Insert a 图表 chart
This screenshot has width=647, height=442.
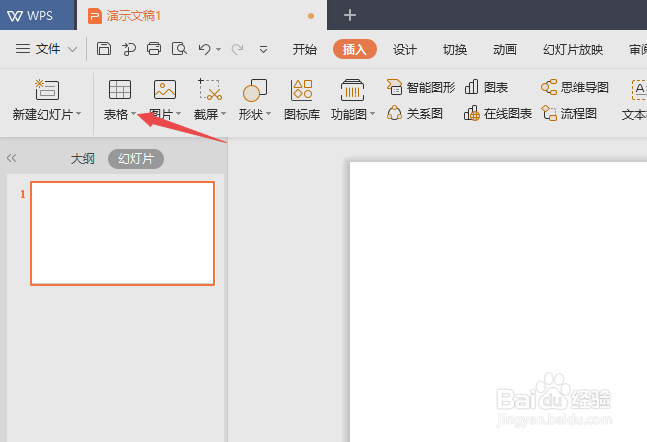[486, 87]
